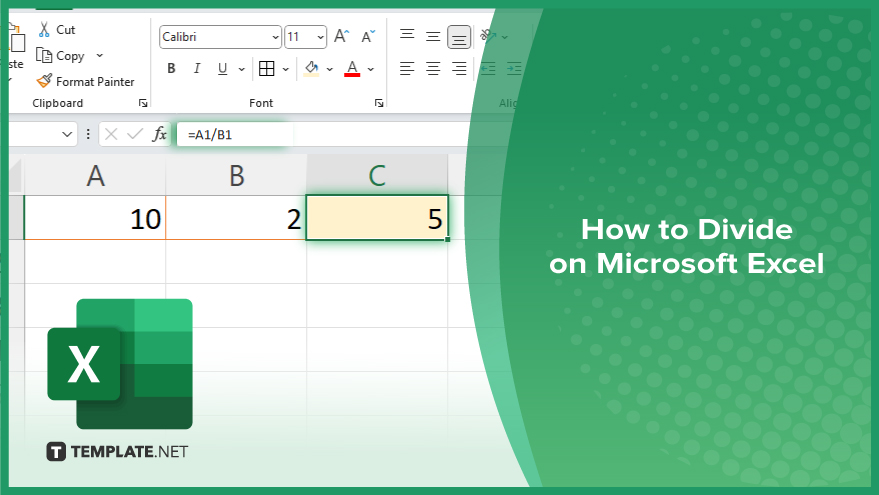Expand the Borders dropdown arrow

(x=285, y=69)
